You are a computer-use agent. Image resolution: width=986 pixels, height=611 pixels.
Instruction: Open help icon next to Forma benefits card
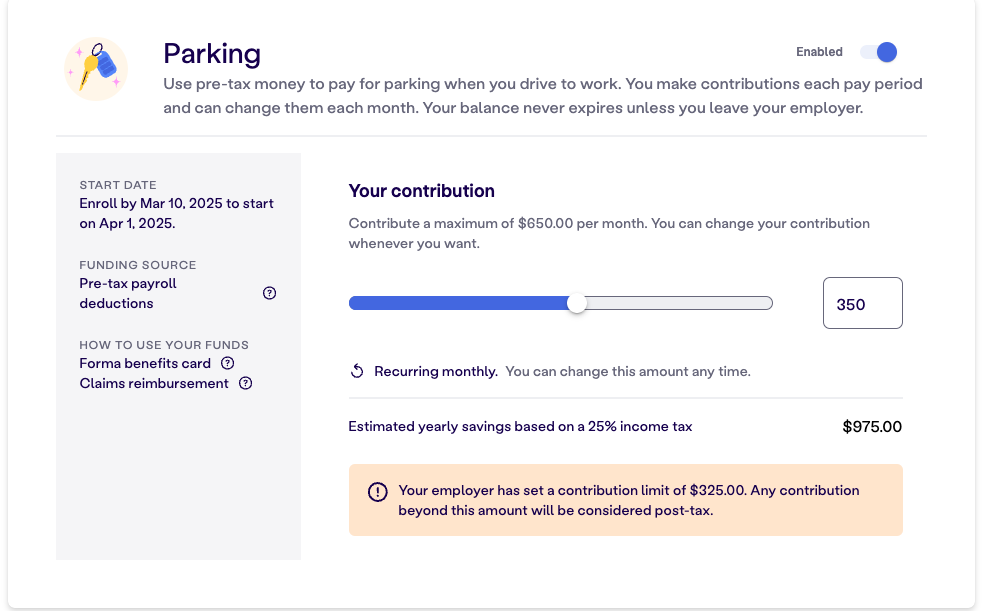(x=228, y=363)
